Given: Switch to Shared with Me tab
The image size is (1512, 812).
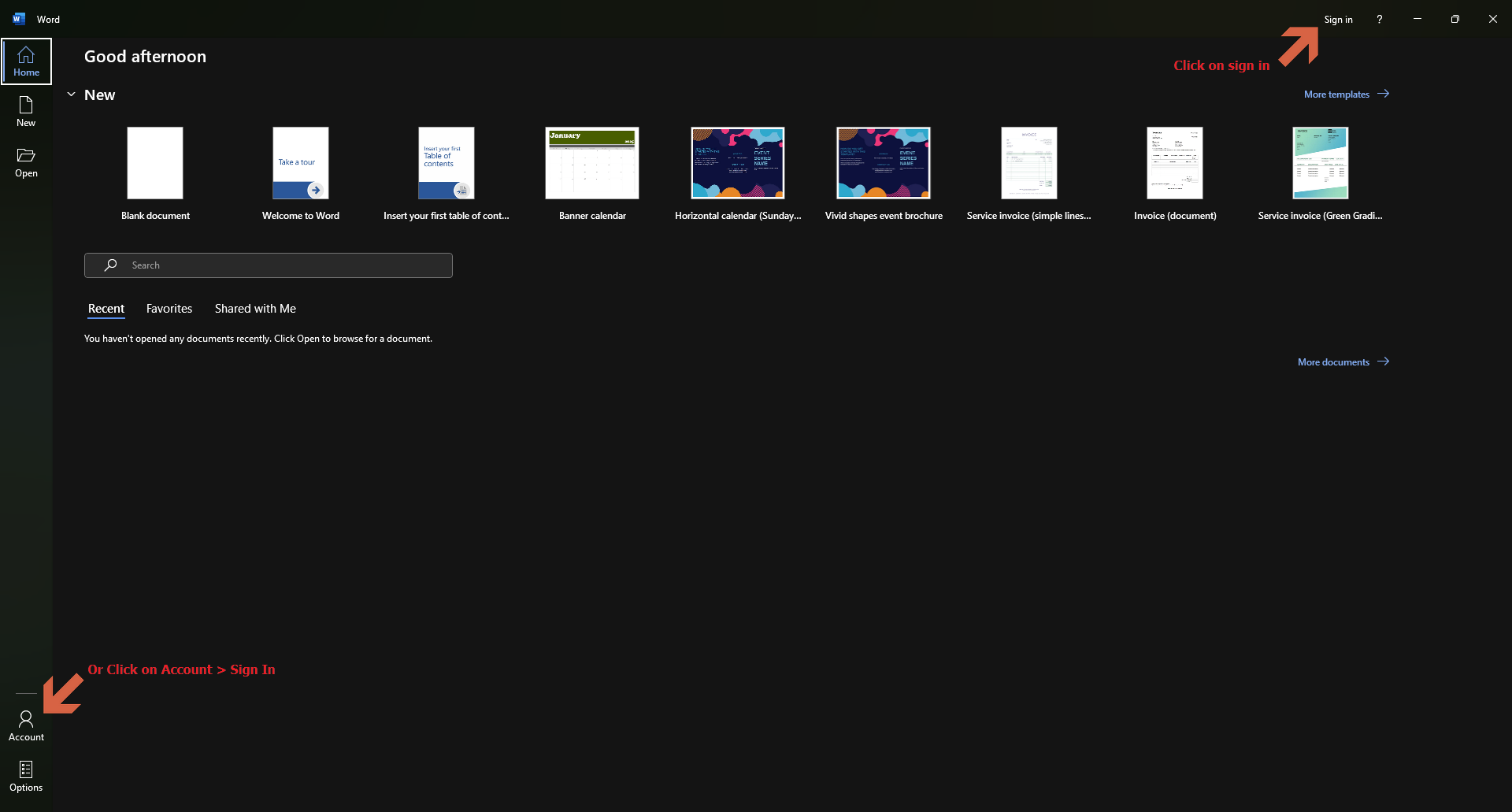Looking at the screenshot, I should [x=255, y=309].
